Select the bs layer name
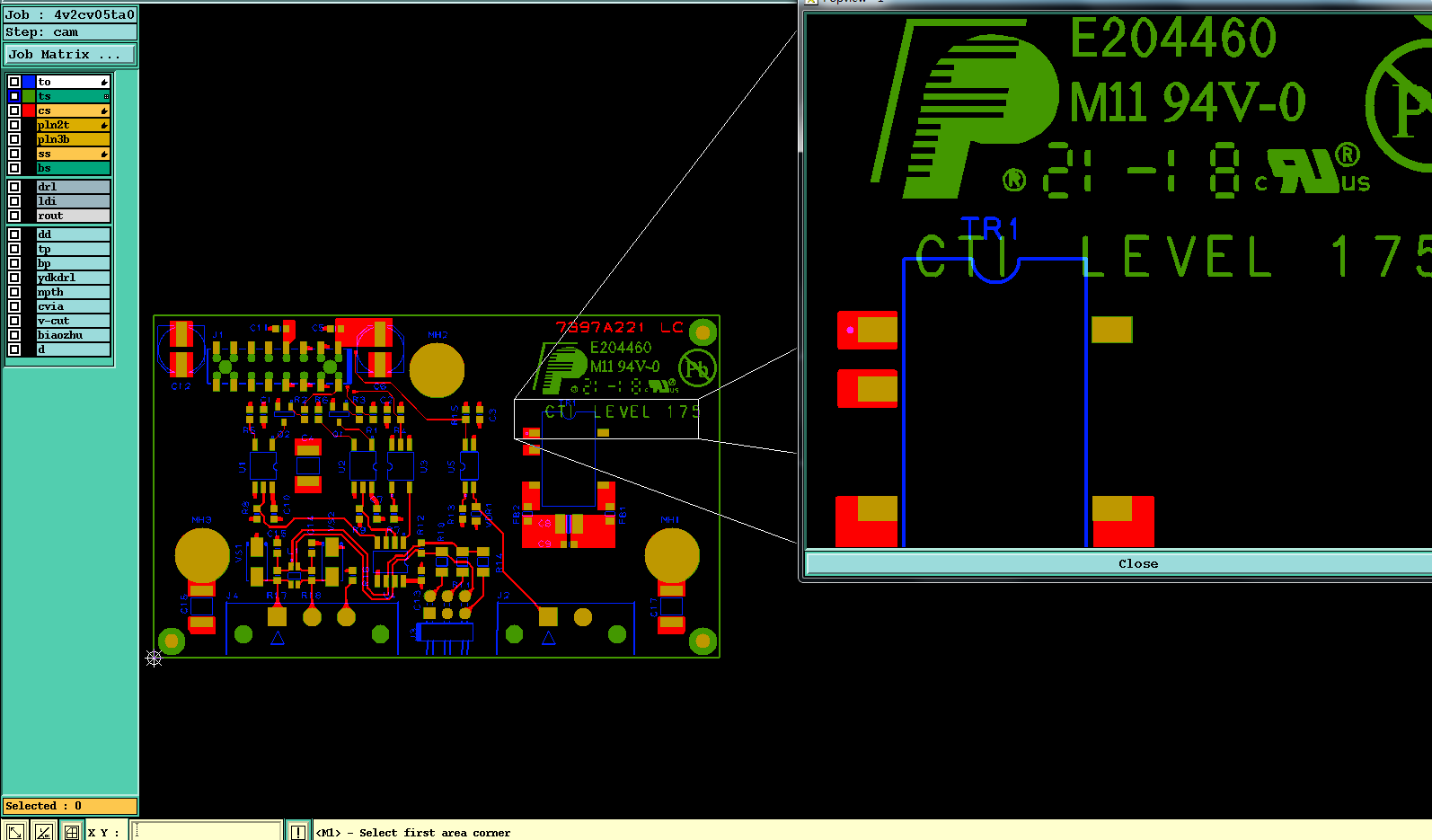 (x=73, y=168)
